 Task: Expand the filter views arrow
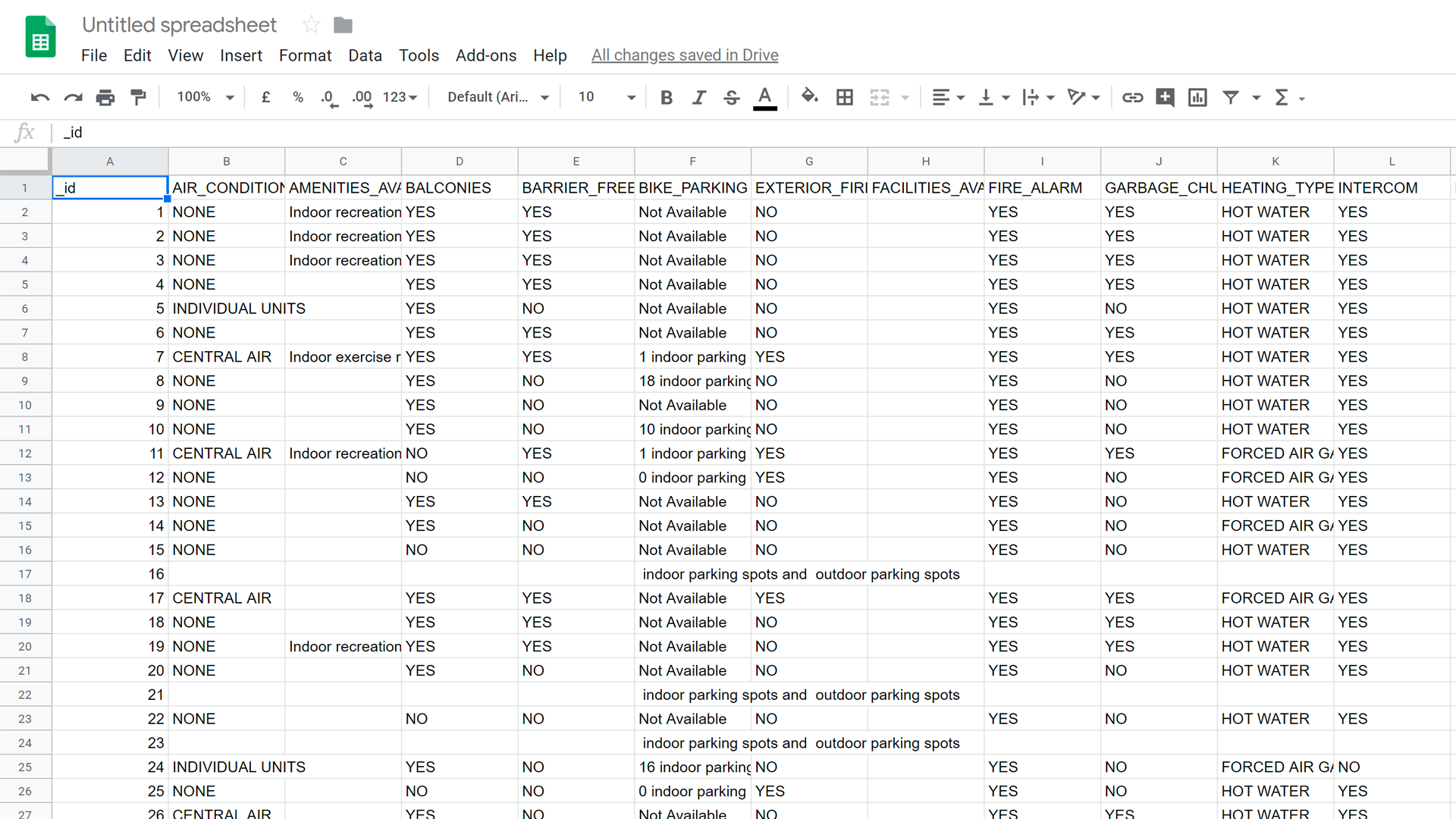pyautogui.click(x=1257, y=98)
